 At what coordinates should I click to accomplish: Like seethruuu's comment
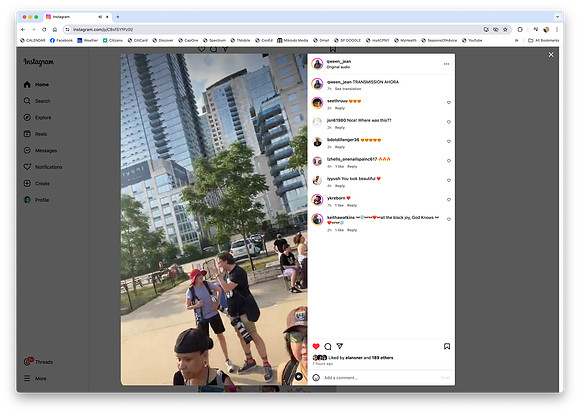click(x=449, y=102)
